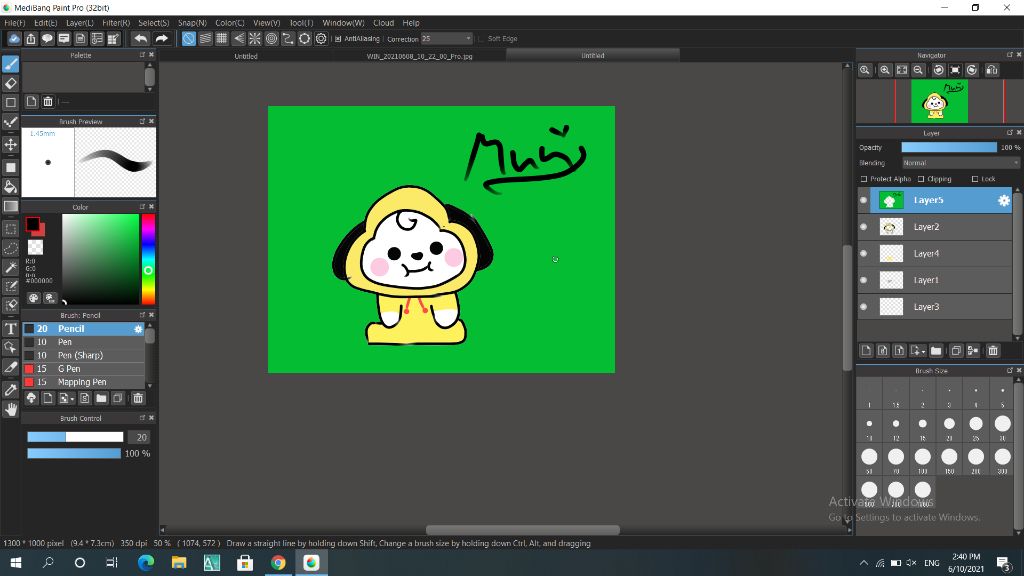Adjust the layer Opacity slider
This screenshot has width=1024, height=576.
click(949, 148)
